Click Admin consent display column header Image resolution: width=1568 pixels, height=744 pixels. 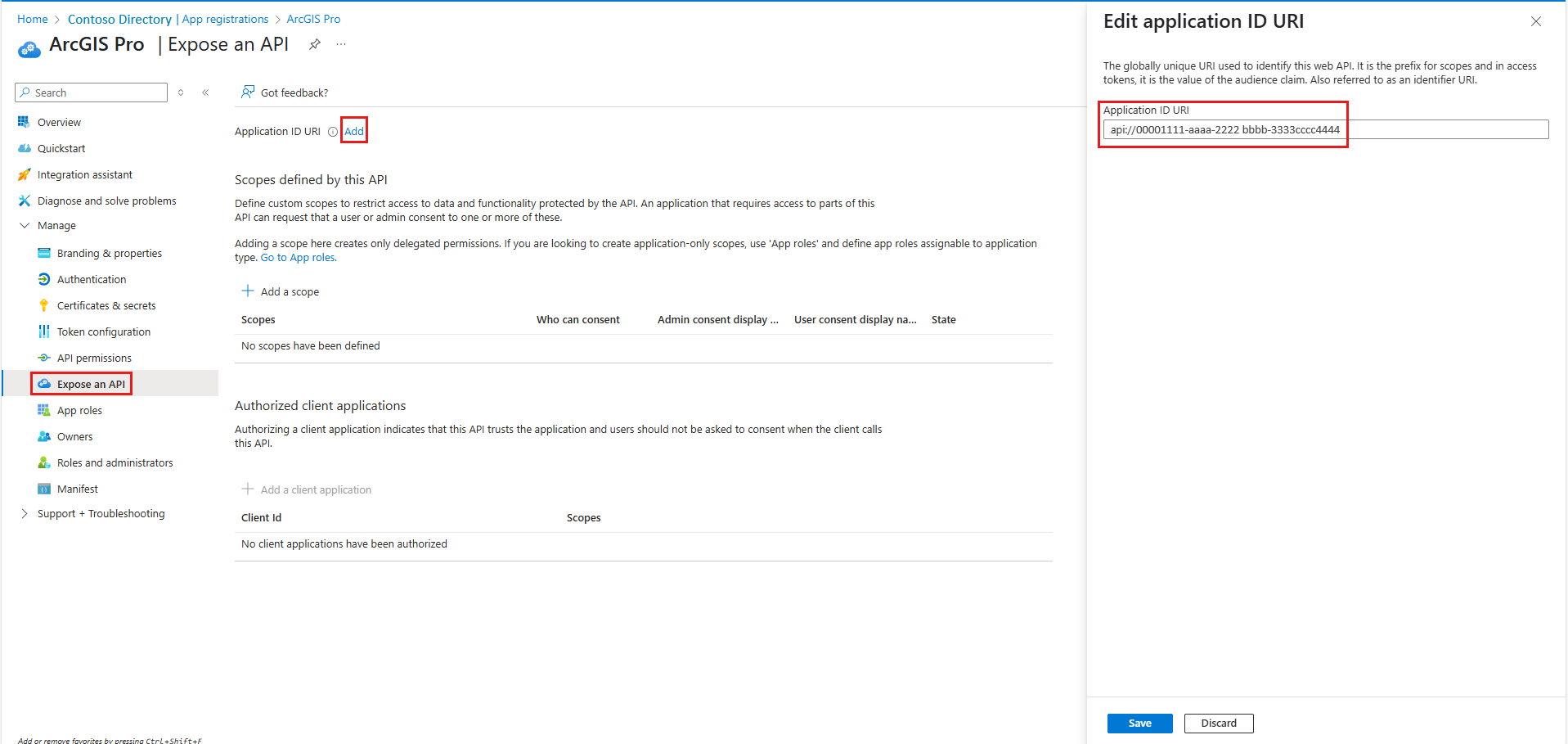coord(718,320)
